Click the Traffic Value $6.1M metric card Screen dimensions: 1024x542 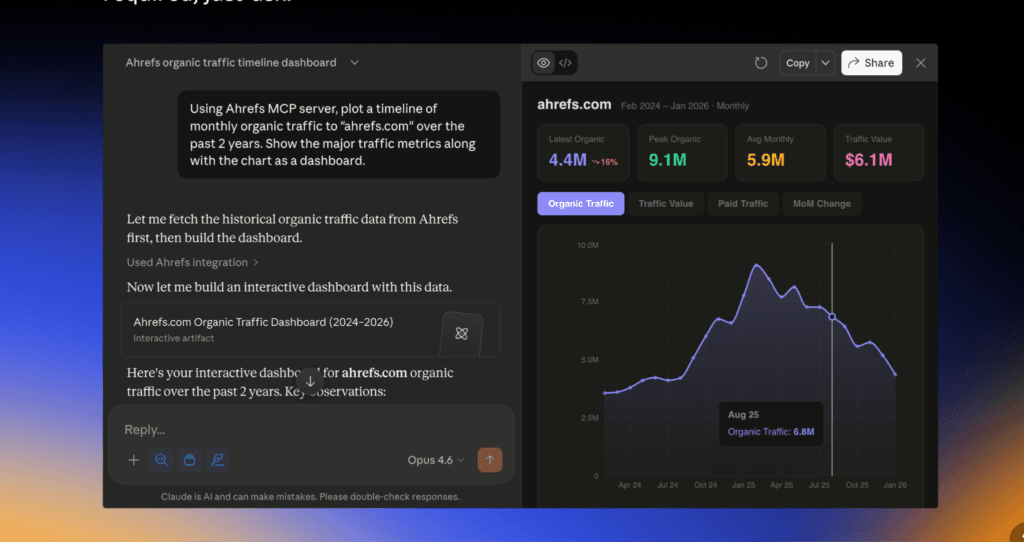[x=878, y=153]
